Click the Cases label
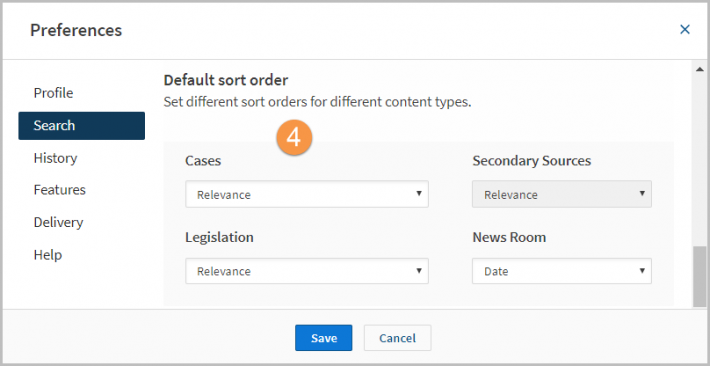This screenshot has width=710, height=366. (203, 161)
